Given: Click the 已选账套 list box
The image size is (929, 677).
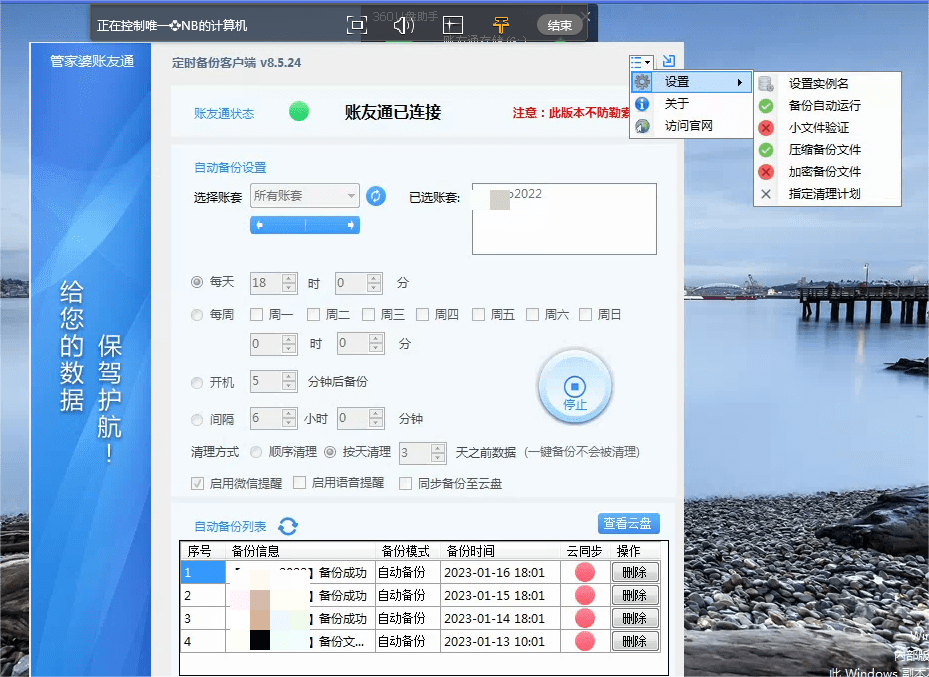Looking at the screenshot, I should [x=564, y=219].
